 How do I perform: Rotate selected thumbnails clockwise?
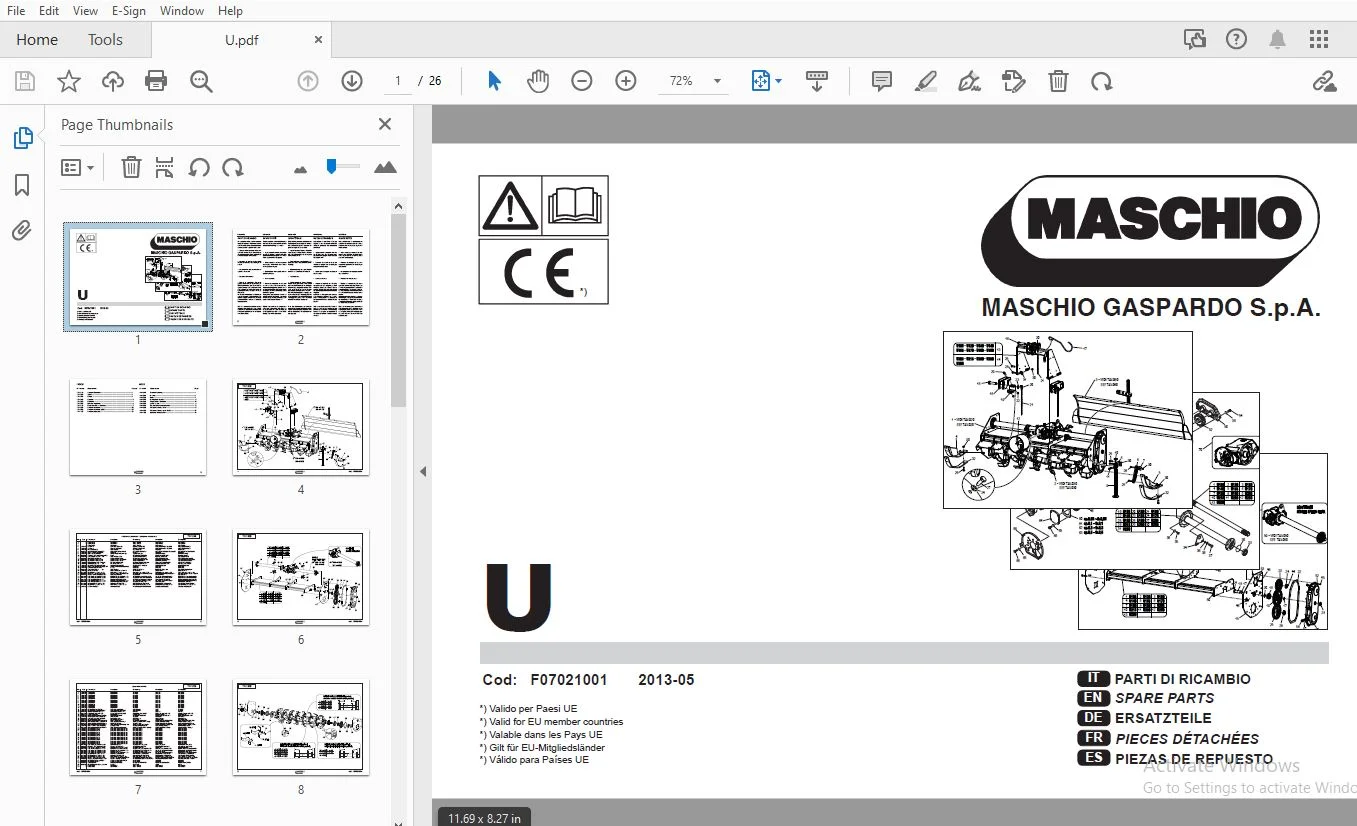[233, 168]
